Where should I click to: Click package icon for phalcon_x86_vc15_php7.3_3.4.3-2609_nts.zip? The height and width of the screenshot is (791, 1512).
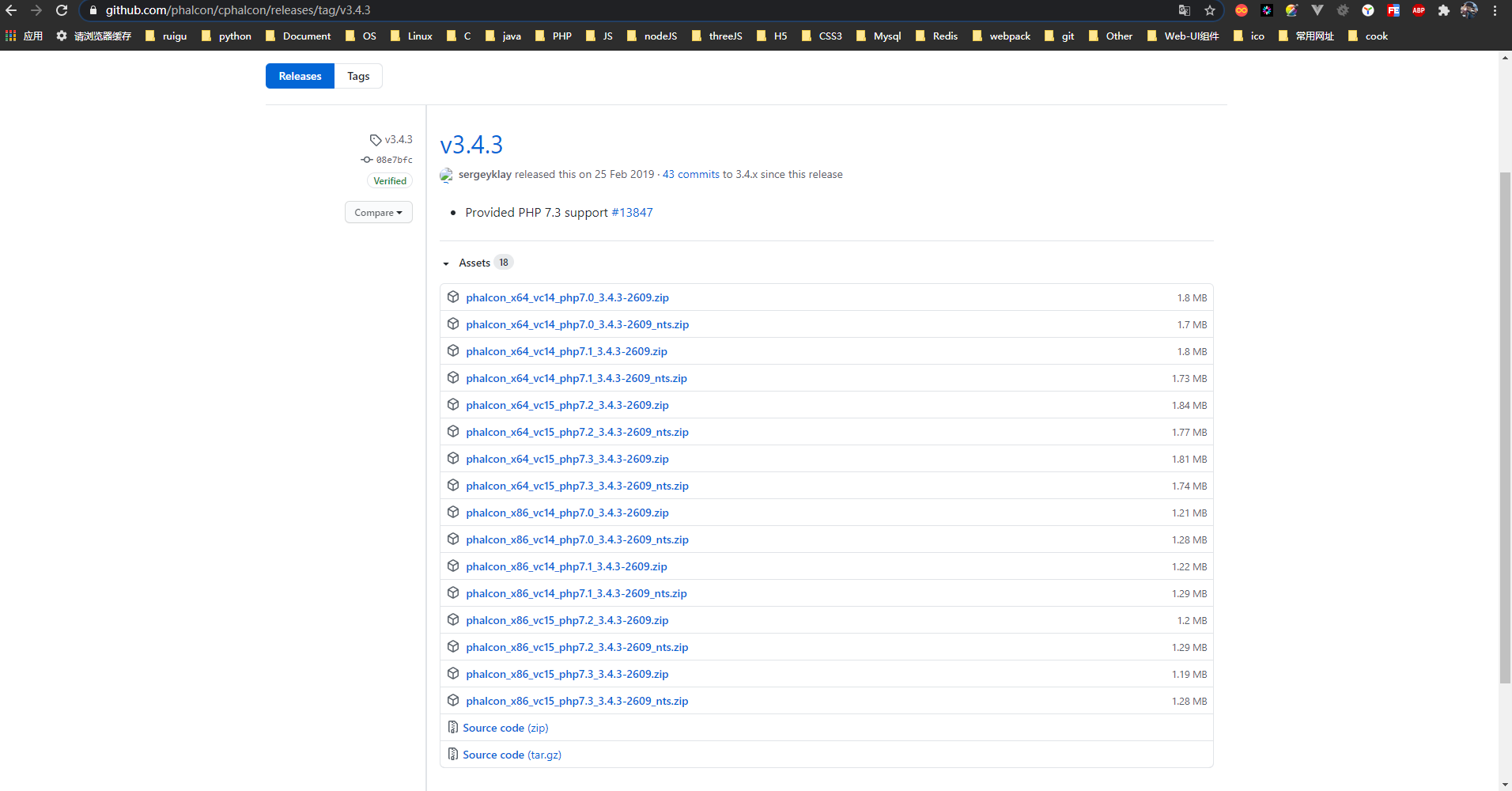tap(453, 700)
